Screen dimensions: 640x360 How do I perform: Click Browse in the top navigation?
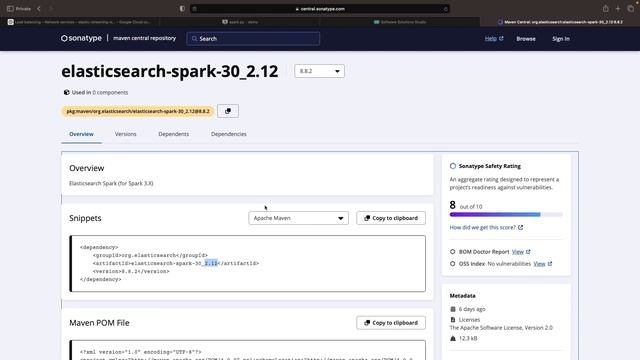pyautogui.click(x=526, y=39)
